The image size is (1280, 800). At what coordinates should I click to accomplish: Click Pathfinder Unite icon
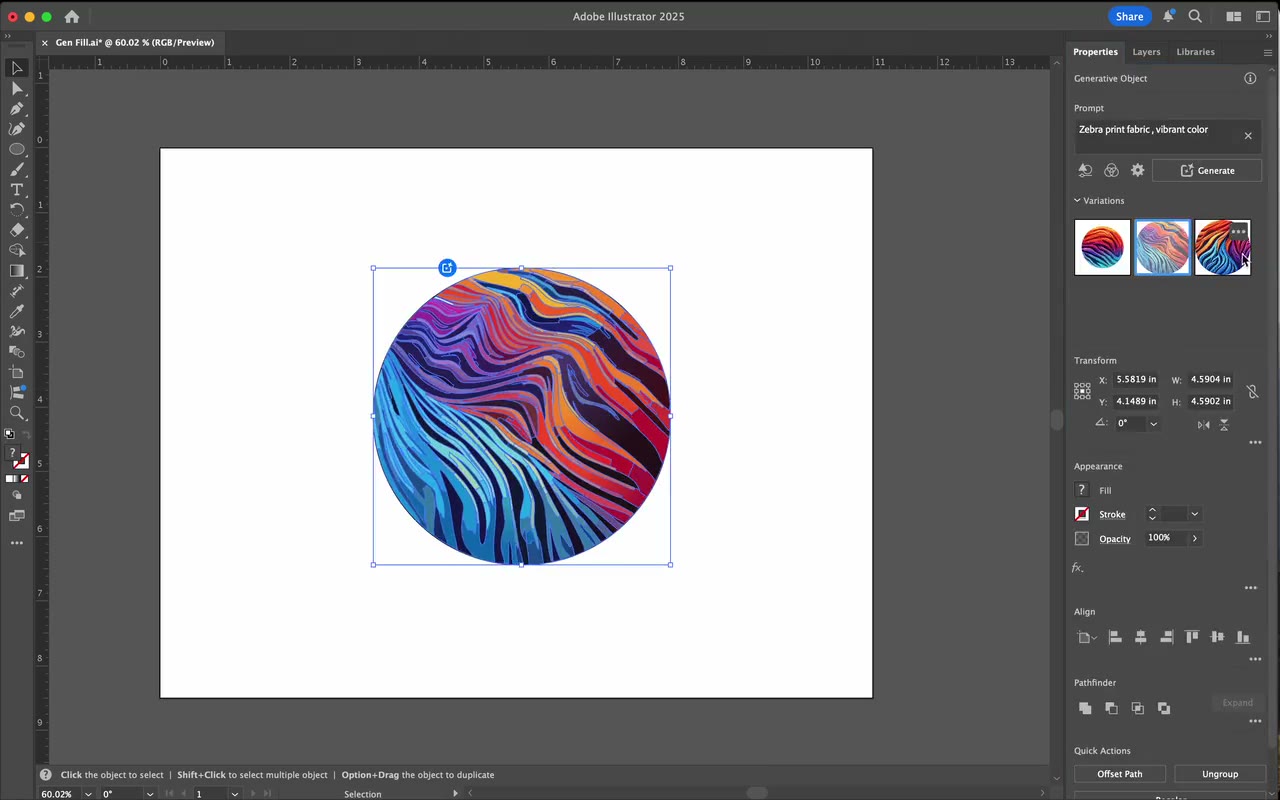1085,708
